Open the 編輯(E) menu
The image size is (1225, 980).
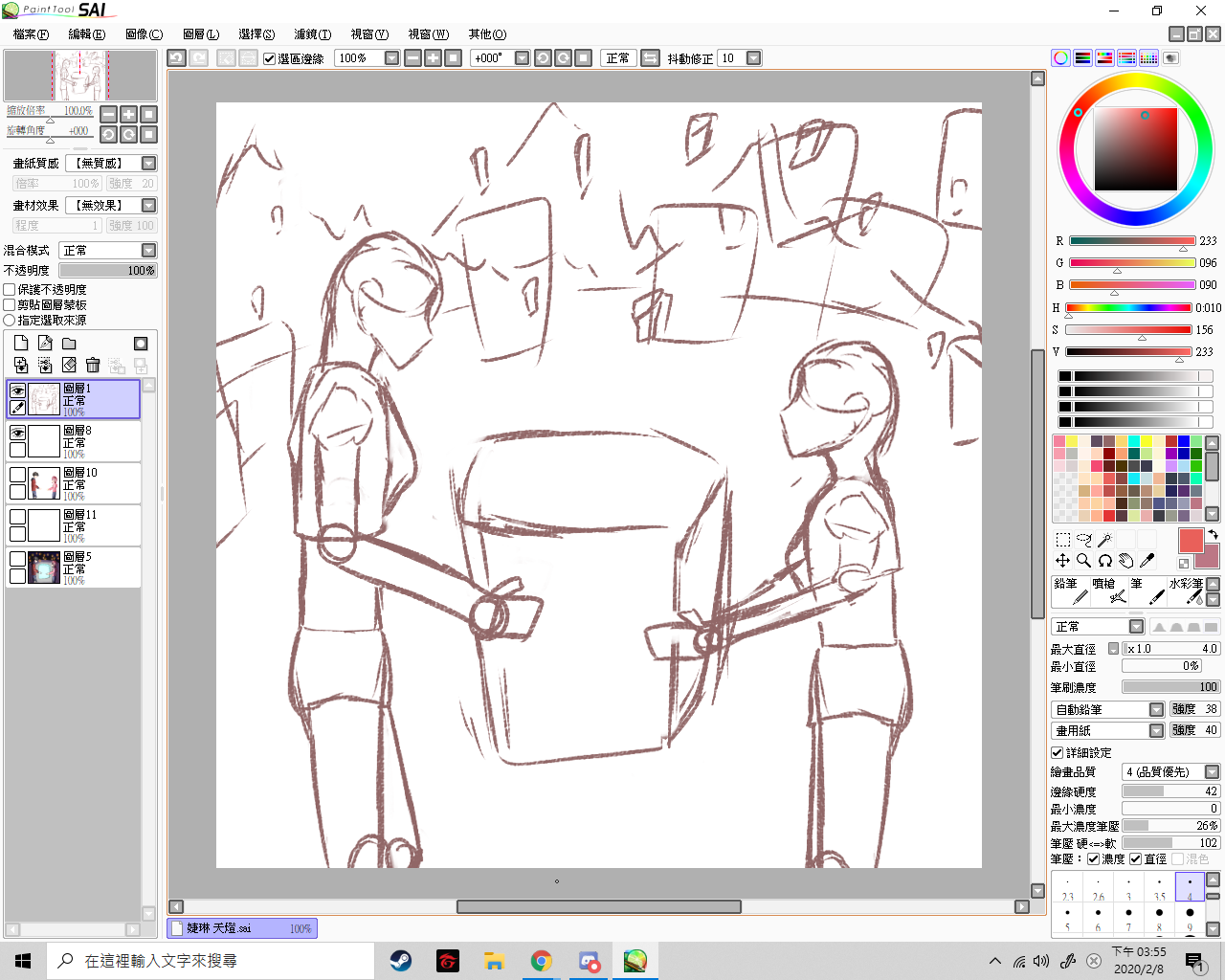coord(87,33)
